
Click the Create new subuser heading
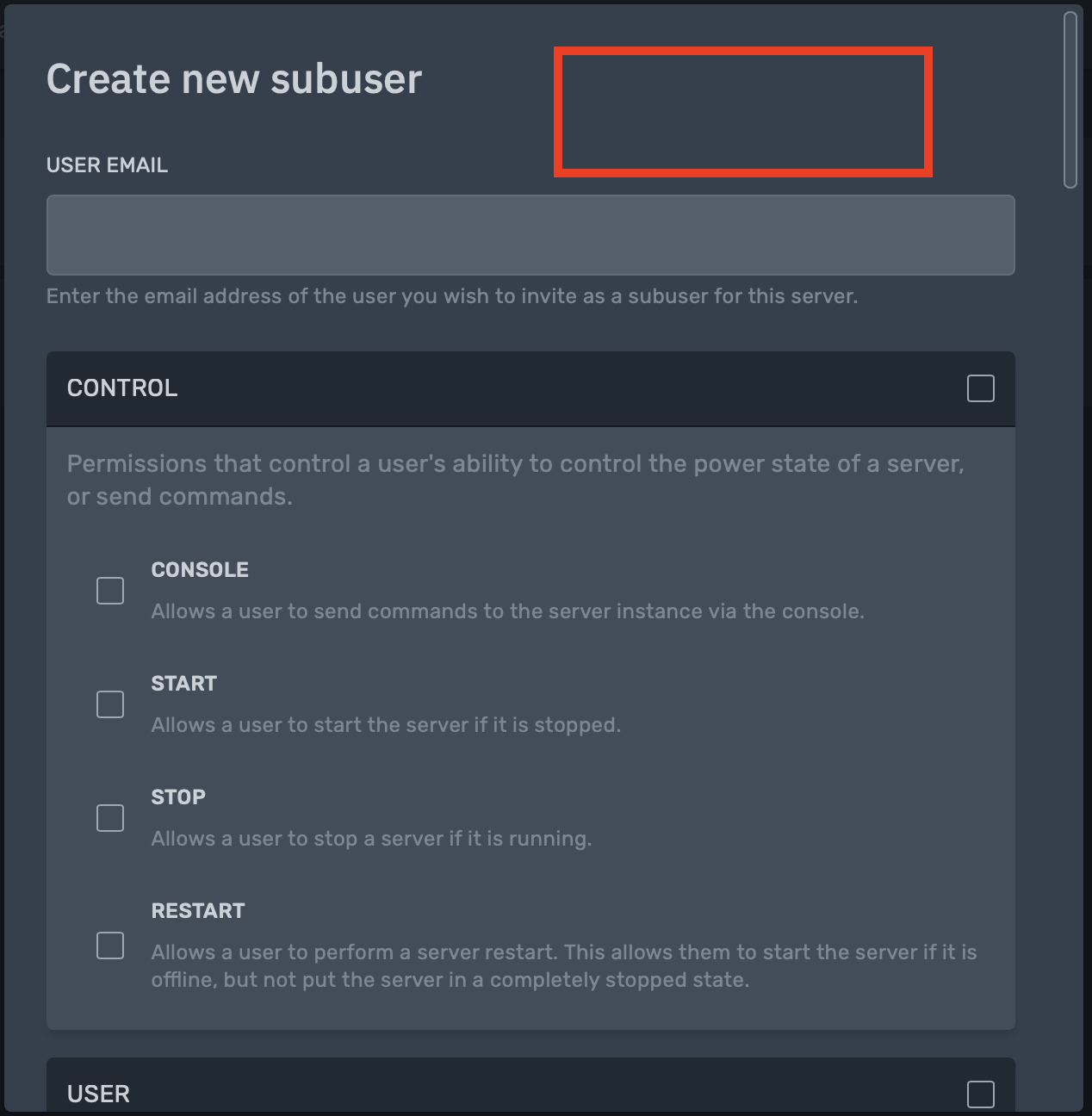[234, 78]
